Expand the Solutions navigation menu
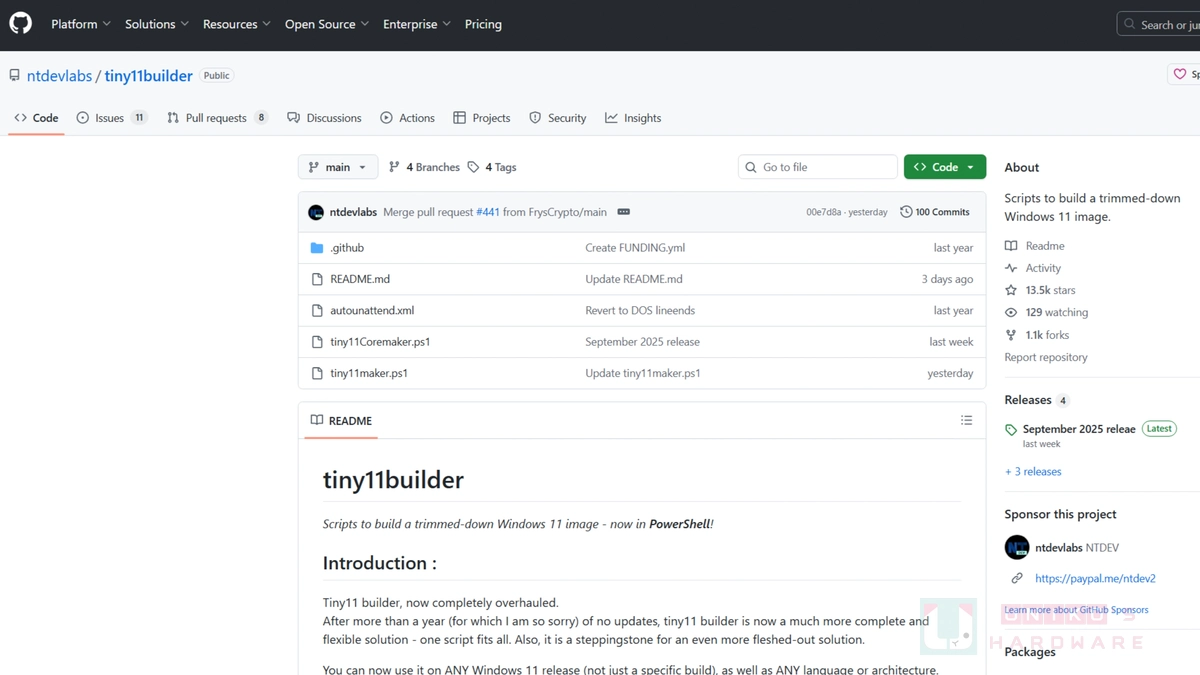Viewport: 1200px width, 675px height. tap(159, 24)
